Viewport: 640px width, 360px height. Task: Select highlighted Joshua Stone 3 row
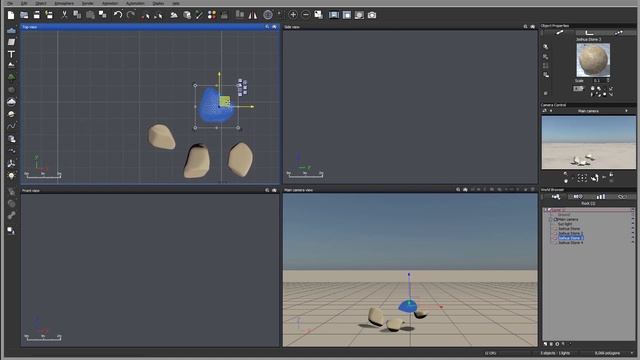571,238
